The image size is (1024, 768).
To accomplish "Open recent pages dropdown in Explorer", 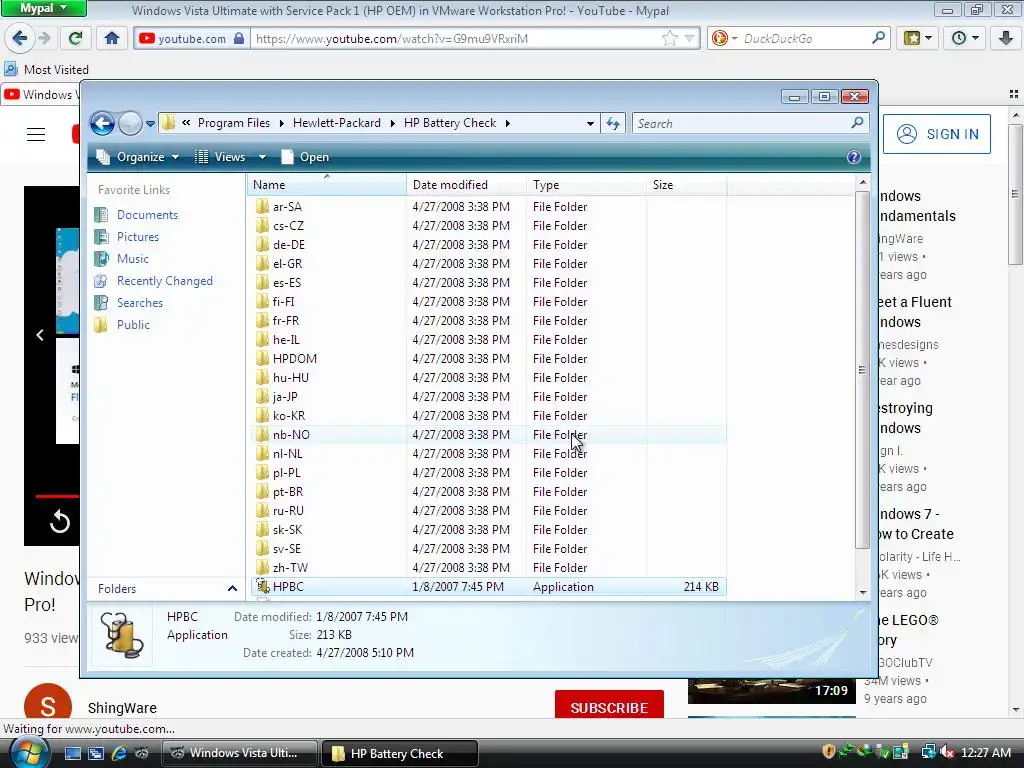I will [x=150, y=123].
